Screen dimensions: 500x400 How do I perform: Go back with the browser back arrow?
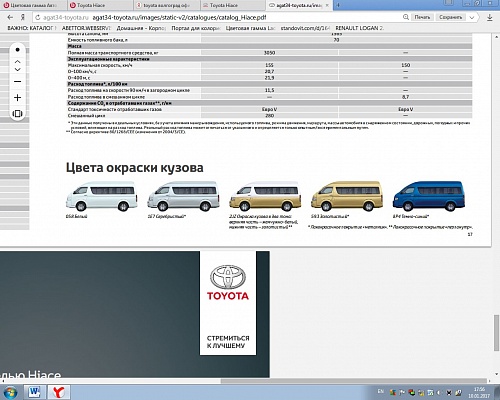click(10, 17)
